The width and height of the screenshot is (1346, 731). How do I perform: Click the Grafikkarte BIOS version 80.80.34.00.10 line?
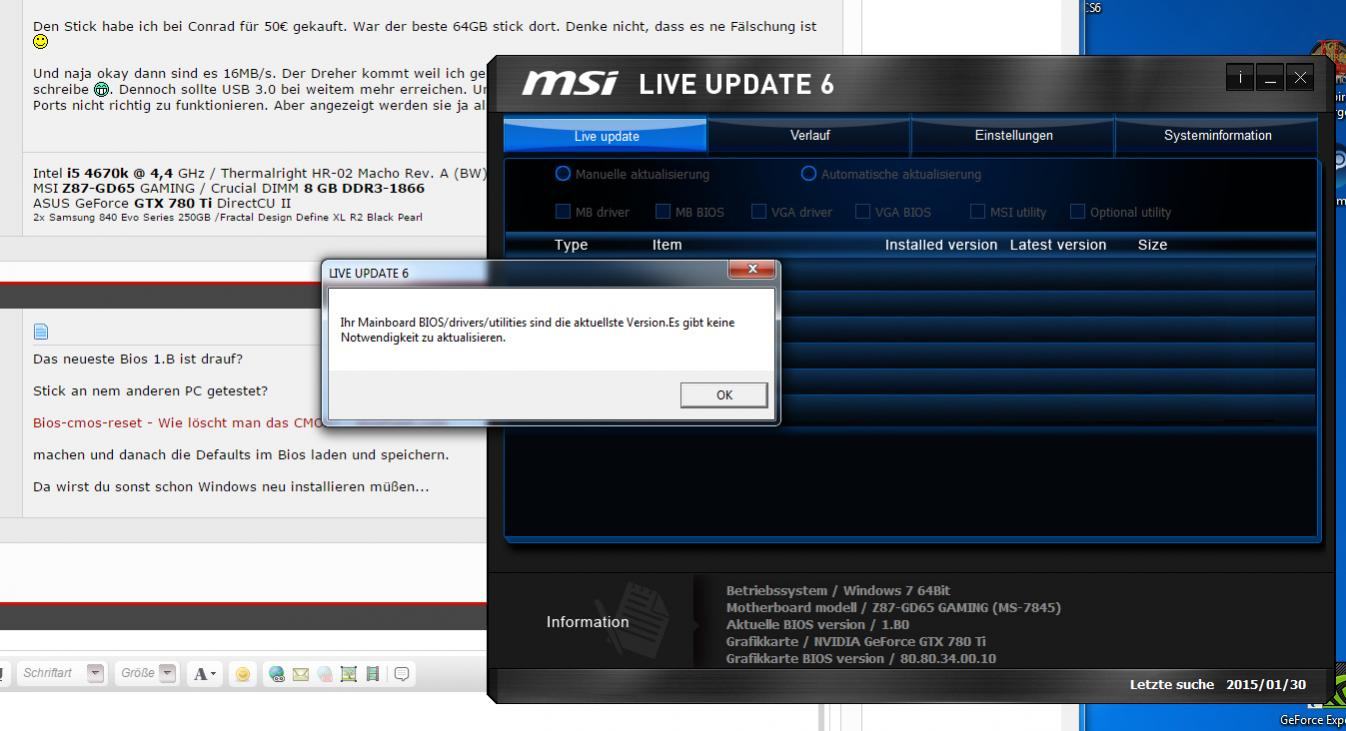coord(861,658)
